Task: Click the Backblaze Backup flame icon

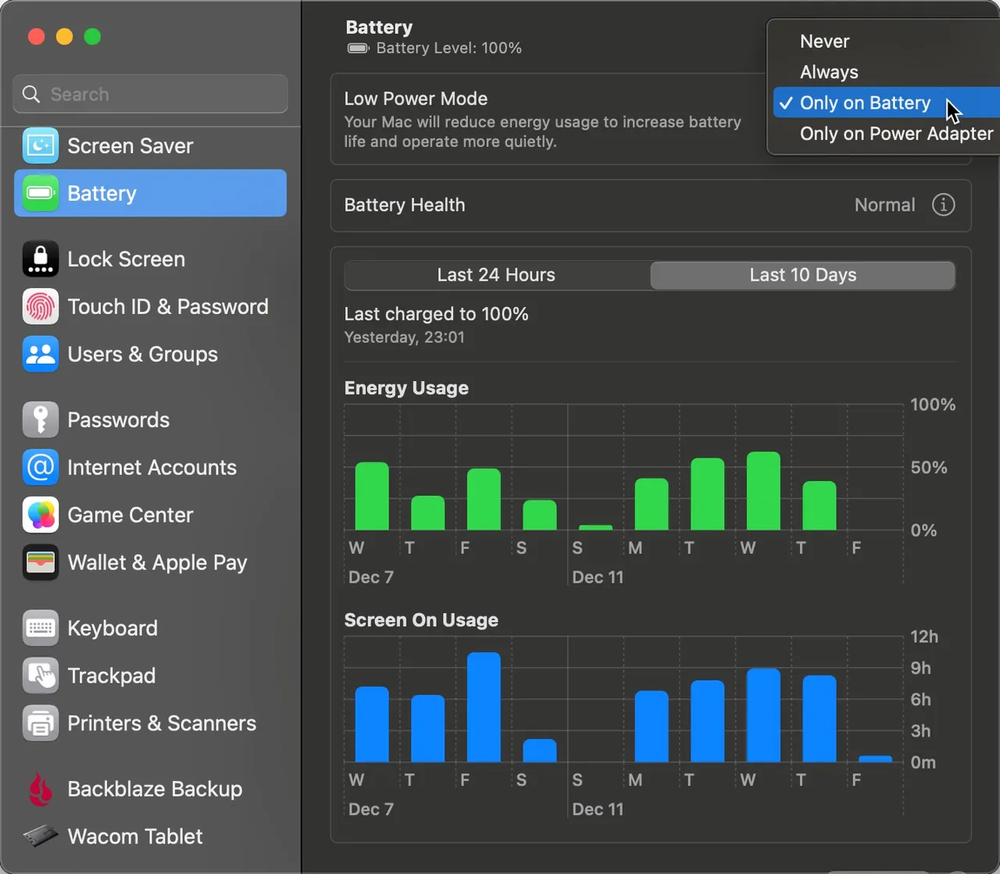Action: (41, 789)
